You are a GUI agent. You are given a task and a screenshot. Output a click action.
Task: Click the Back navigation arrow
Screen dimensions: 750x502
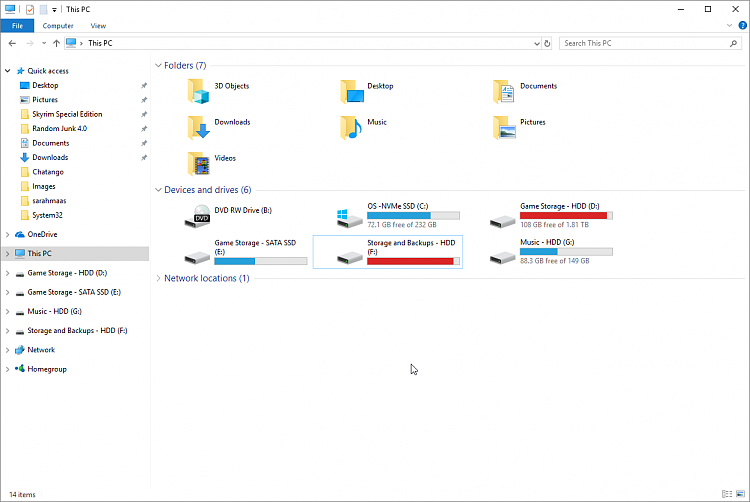12,43
